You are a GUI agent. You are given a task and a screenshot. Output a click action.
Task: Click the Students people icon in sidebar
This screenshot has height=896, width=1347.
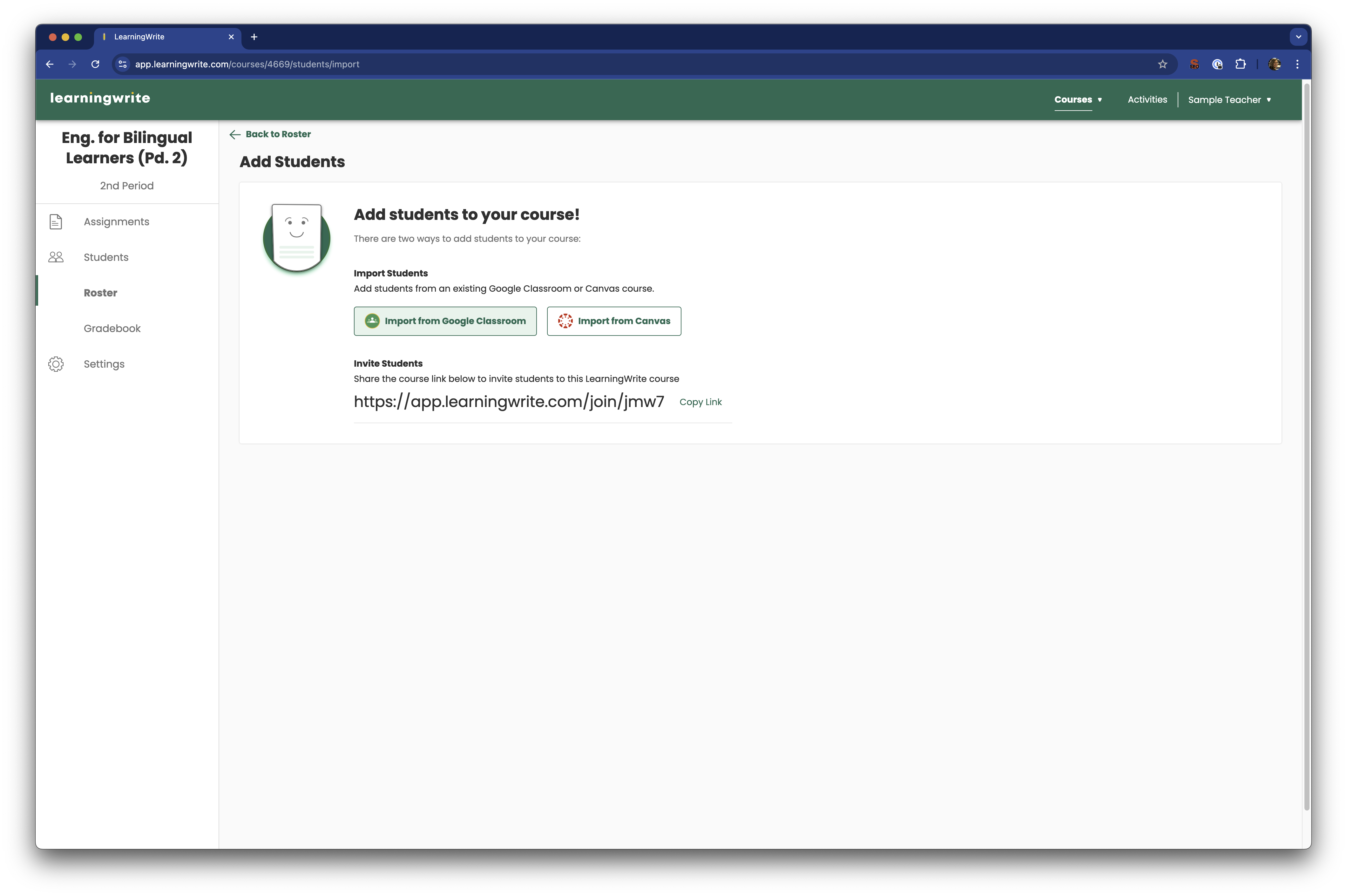point(55,257)
